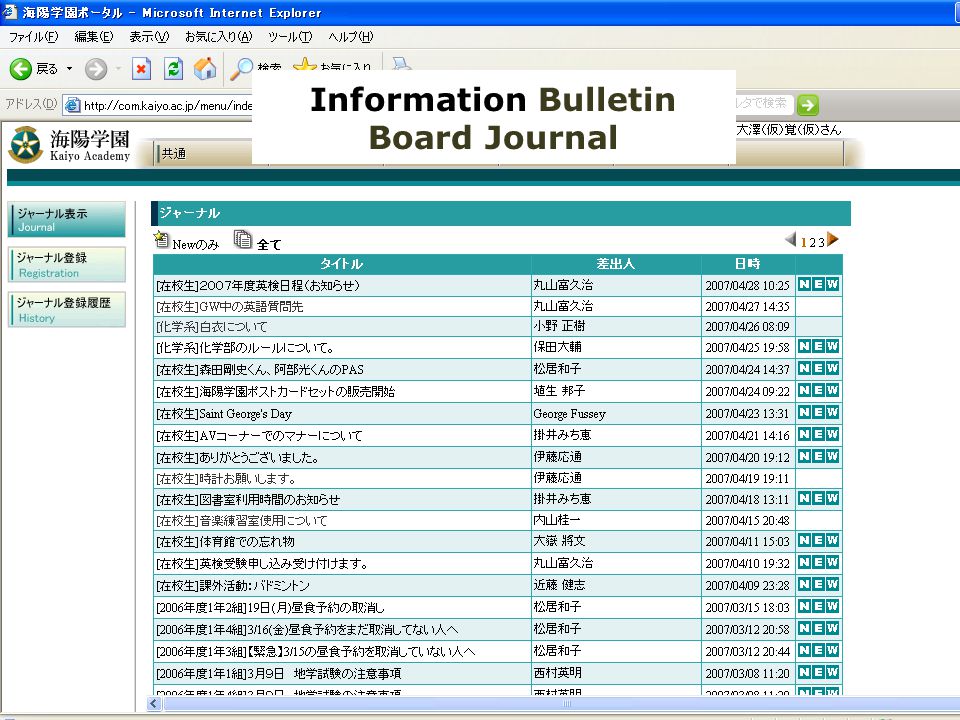Viewport: 960px width, 720px height.
Task: Open ツール(T) menu
Action: coord(290,37)
